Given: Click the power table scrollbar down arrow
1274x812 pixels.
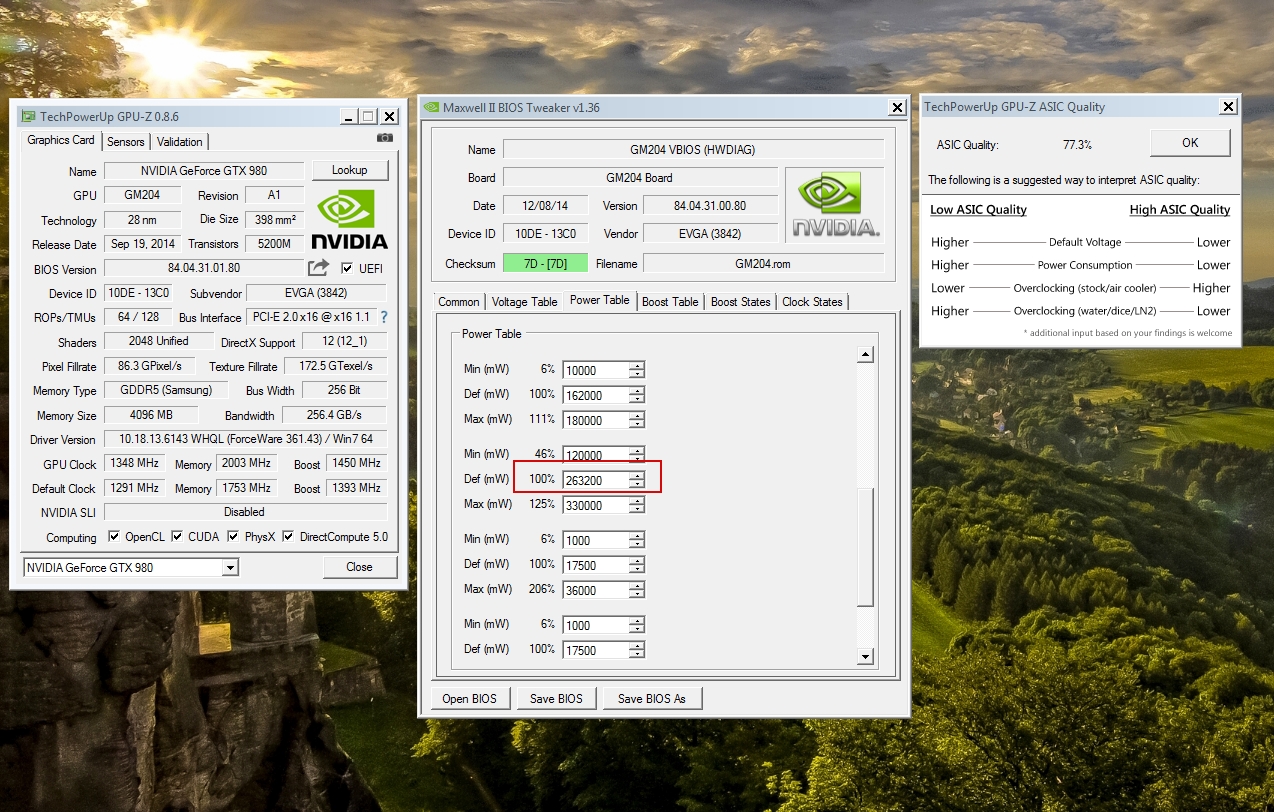Looking at the screenshot, I should pyautogui.click(x=866, y=657).
